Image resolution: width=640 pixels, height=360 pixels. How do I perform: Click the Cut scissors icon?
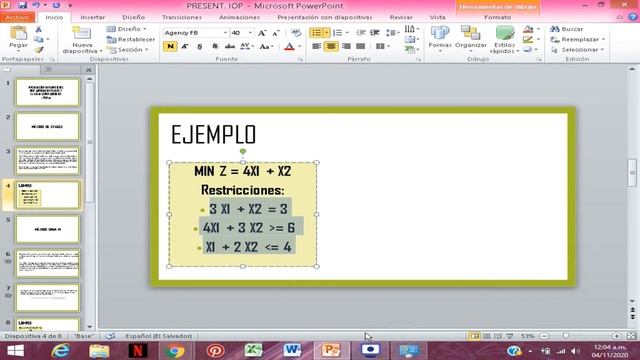(38, 29)
